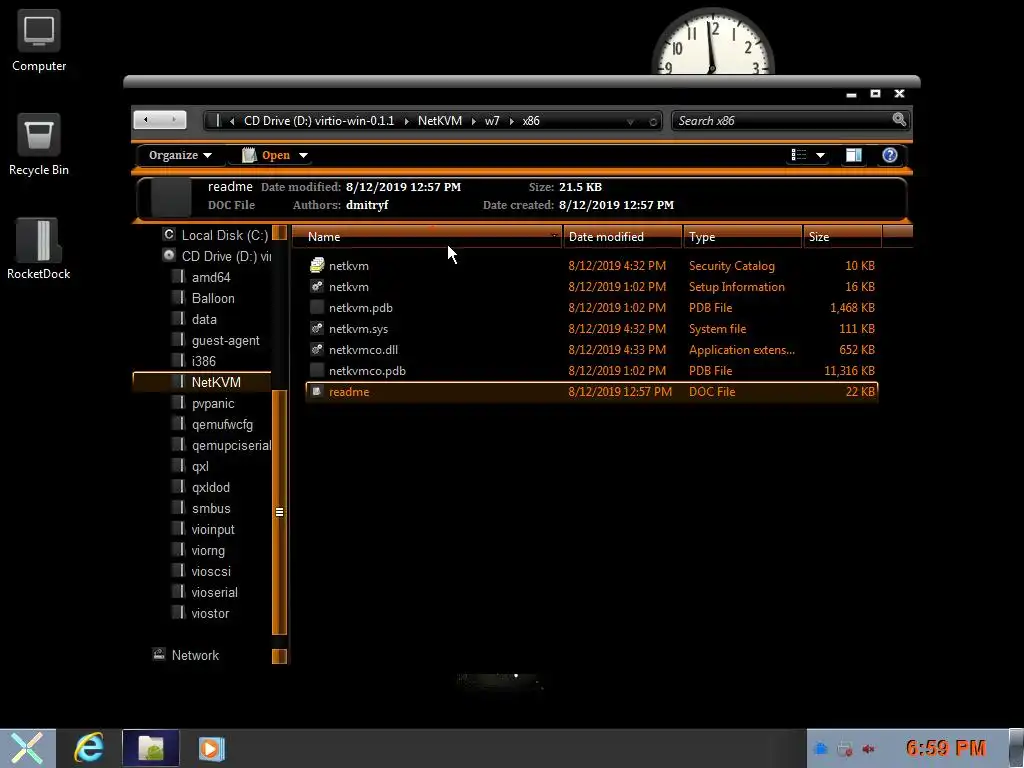This screenshot has width=1024, height=768.
Task: Click the netkvm Setup Information file icon
Action: tap(317, 286)
